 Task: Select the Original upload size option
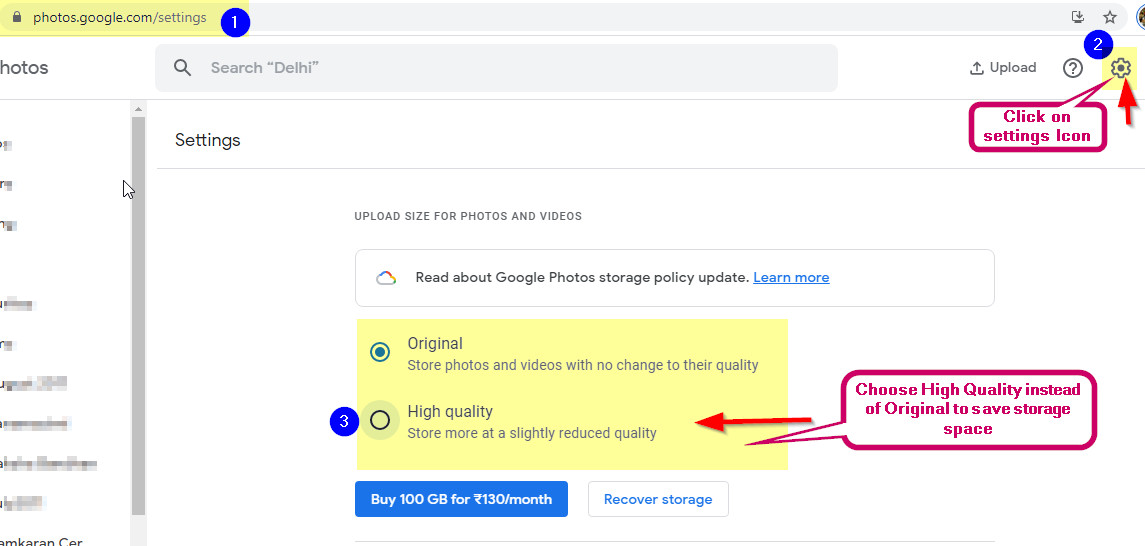click(x=380, y=353)
